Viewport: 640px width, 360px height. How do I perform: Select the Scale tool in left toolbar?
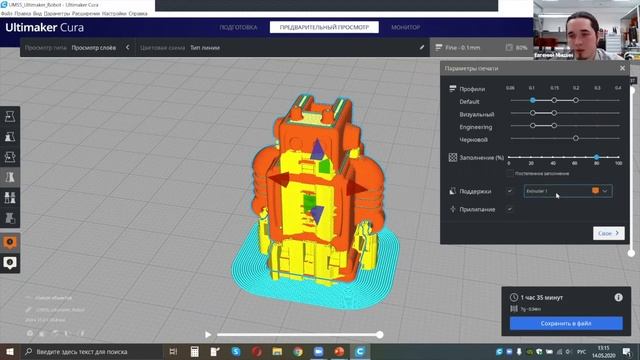point(10,137)
